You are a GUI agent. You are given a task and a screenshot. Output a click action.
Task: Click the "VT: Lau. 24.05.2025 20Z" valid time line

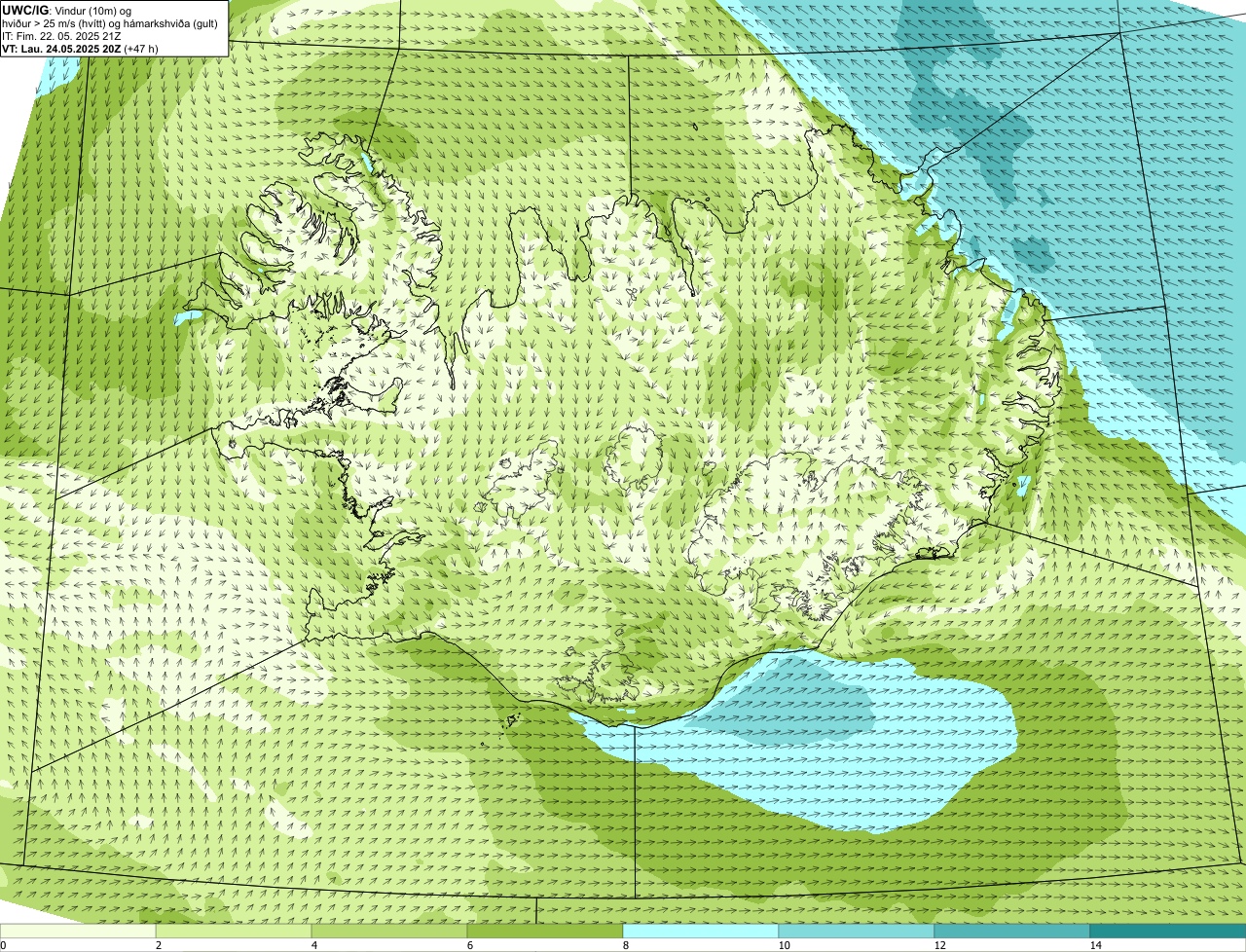click(x=80, y=48)
